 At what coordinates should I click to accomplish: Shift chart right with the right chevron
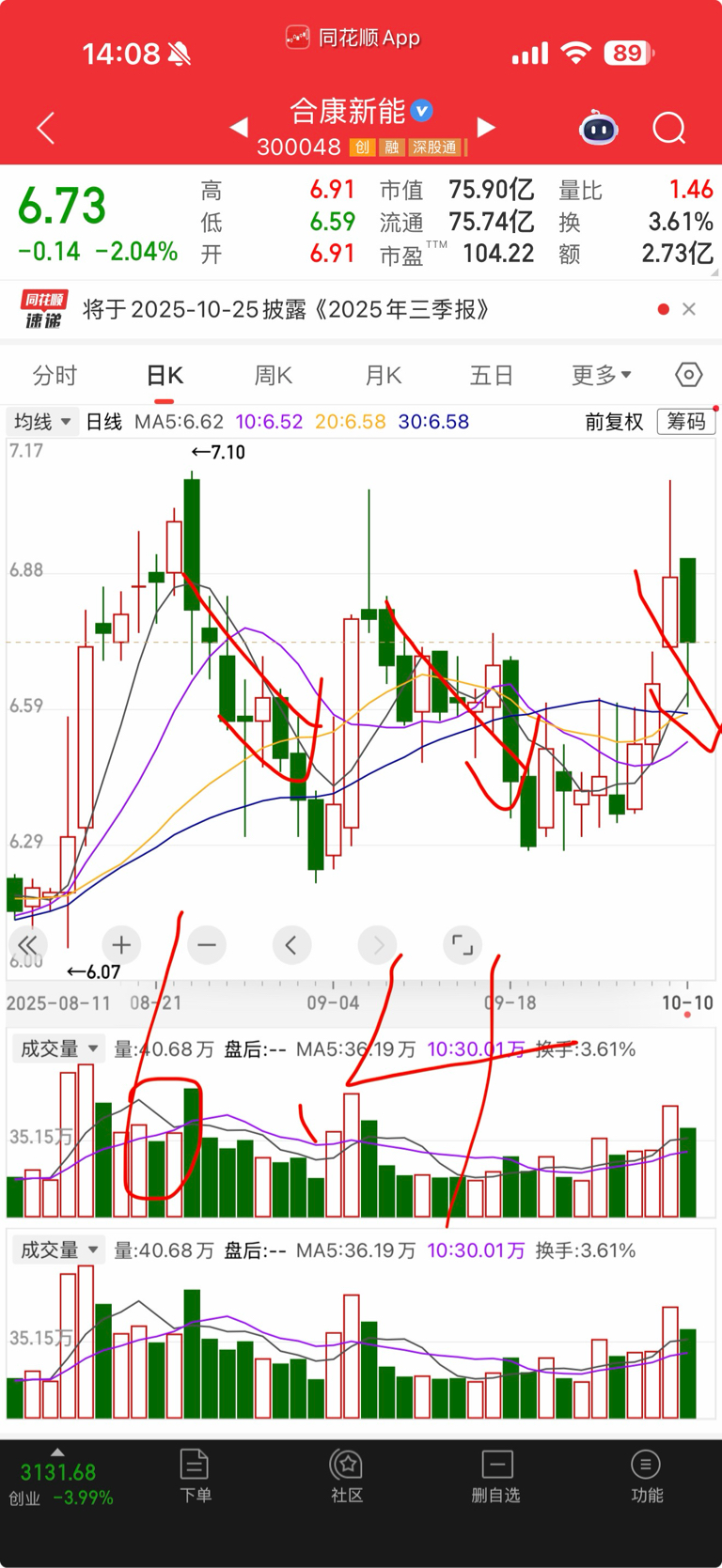click(x=378, y=945)
